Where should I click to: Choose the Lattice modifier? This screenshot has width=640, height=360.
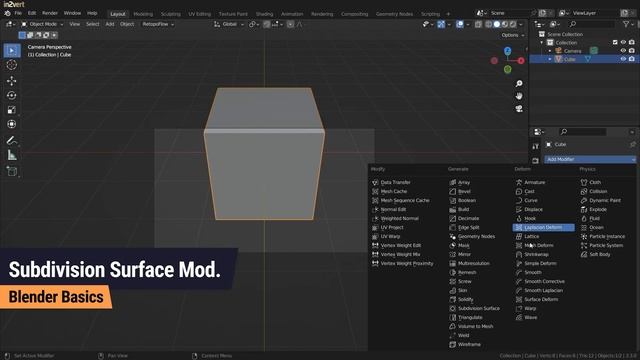click(527, 236)
